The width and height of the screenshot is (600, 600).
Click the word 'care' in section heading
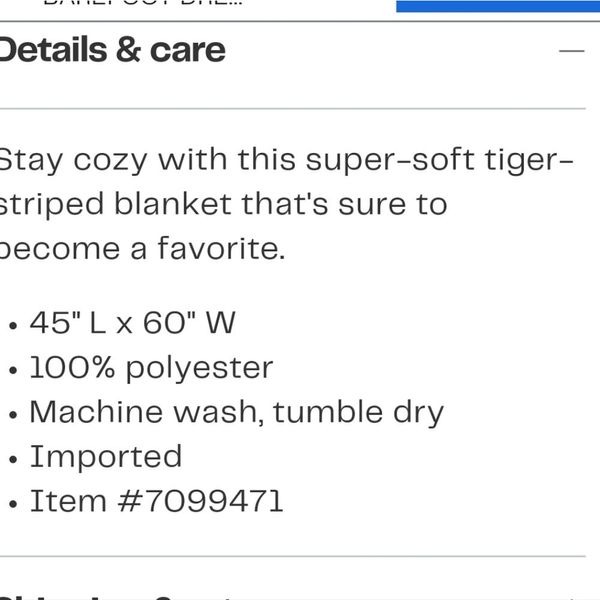click(x=188, y=52)
